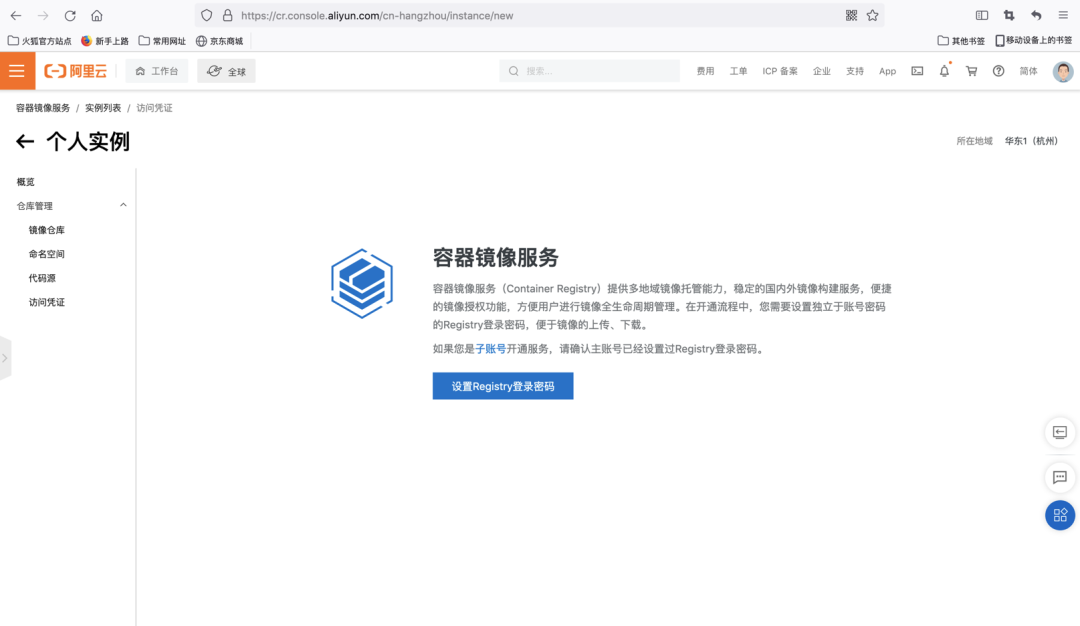Viewport: 1080px width, 626px height.
Task: Click 容器镜像服务 breadcrumb link
Action: 43,108
